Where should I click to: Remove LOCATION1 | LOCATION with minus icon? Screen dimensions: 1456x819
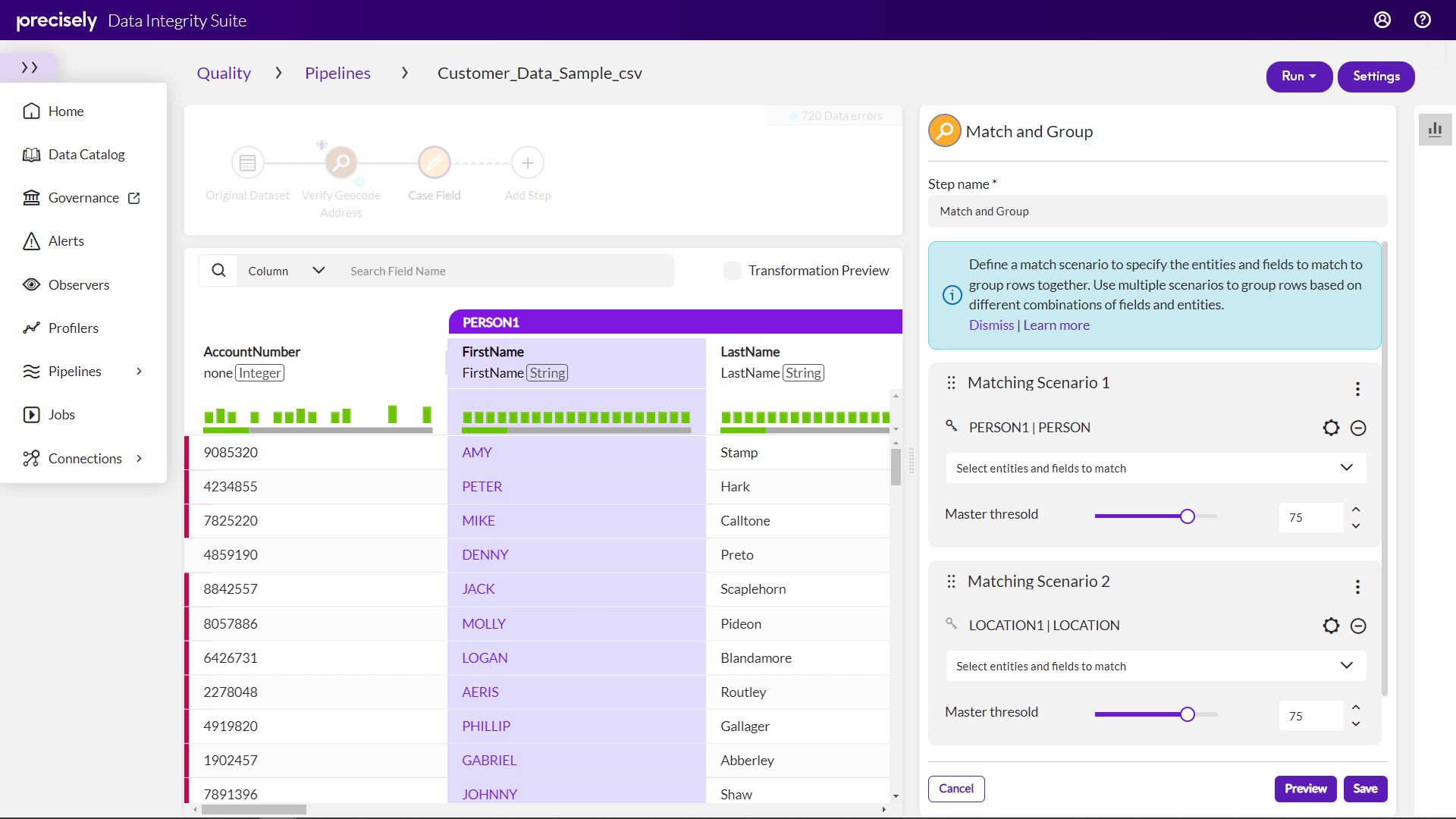[x=1358, y=626]
